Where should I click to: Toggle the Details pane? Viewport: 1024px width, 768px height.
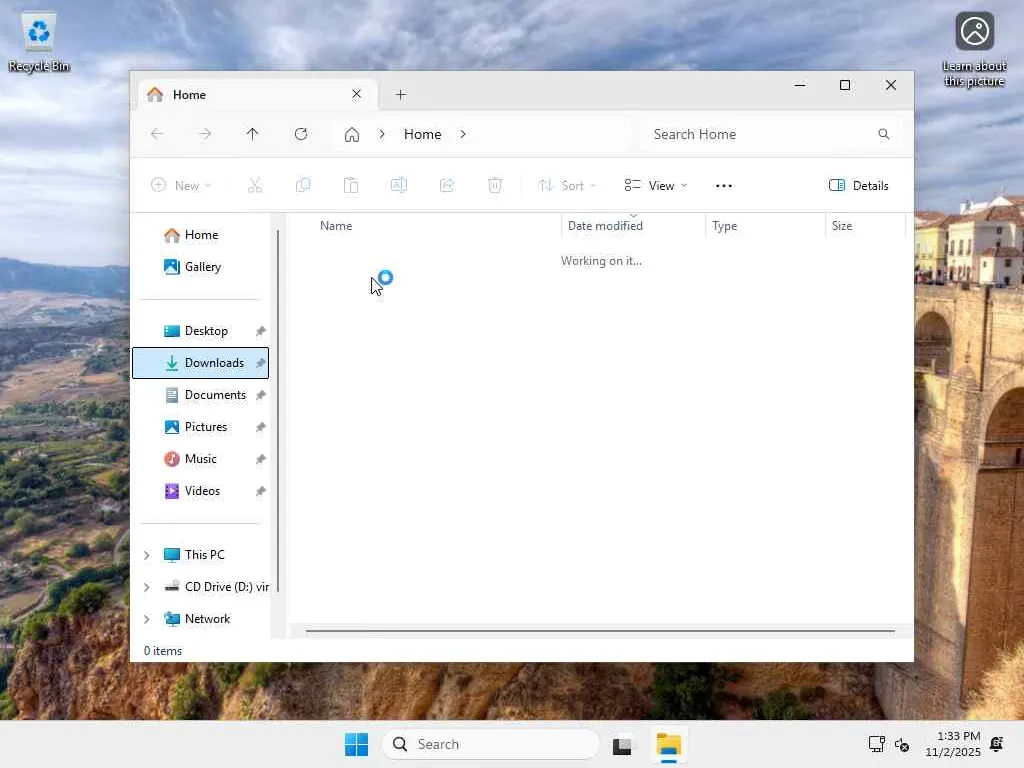coord(859,185)
